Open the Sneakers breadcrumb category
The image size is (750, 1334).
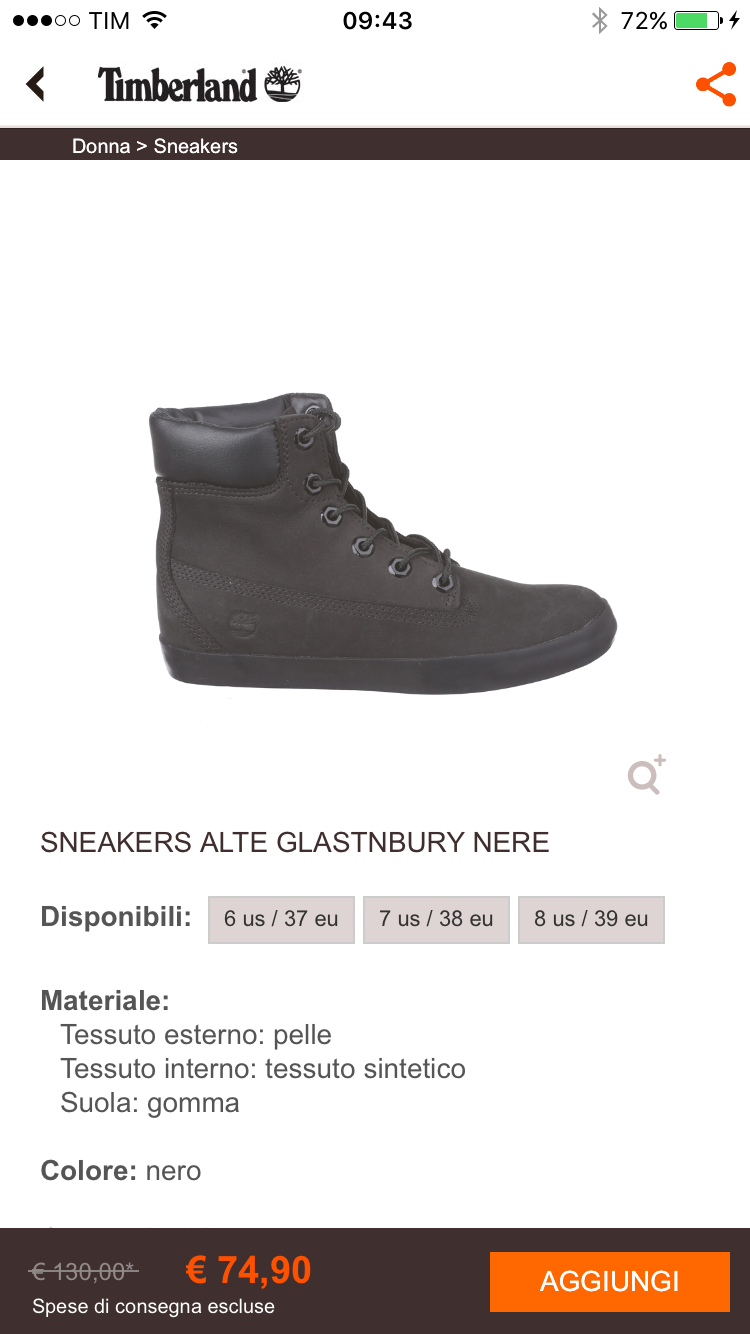[196, 146]
